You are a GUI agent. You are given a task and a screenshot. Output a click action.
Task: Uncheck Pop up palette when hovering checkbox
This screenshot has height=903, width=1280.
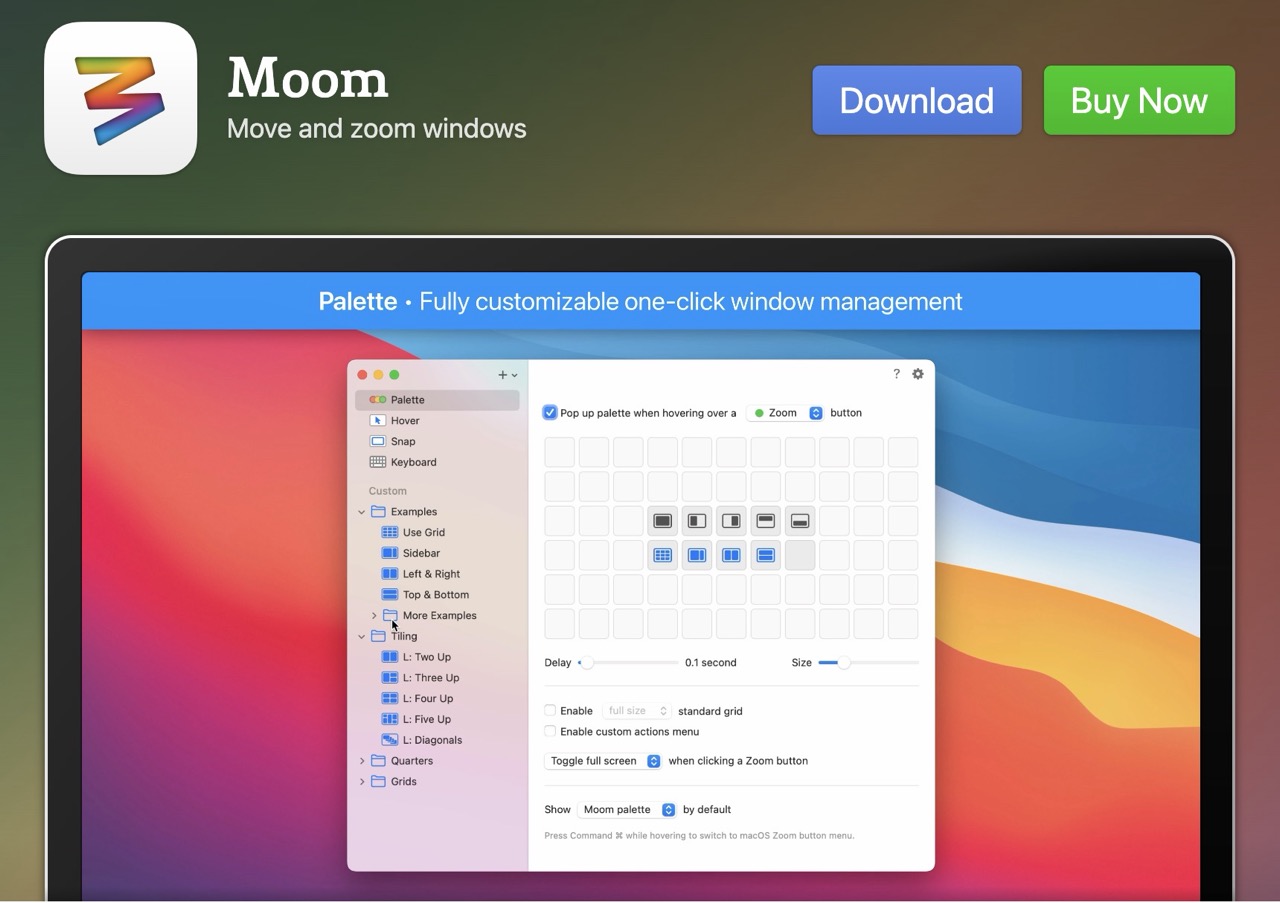tap(550, 412)
